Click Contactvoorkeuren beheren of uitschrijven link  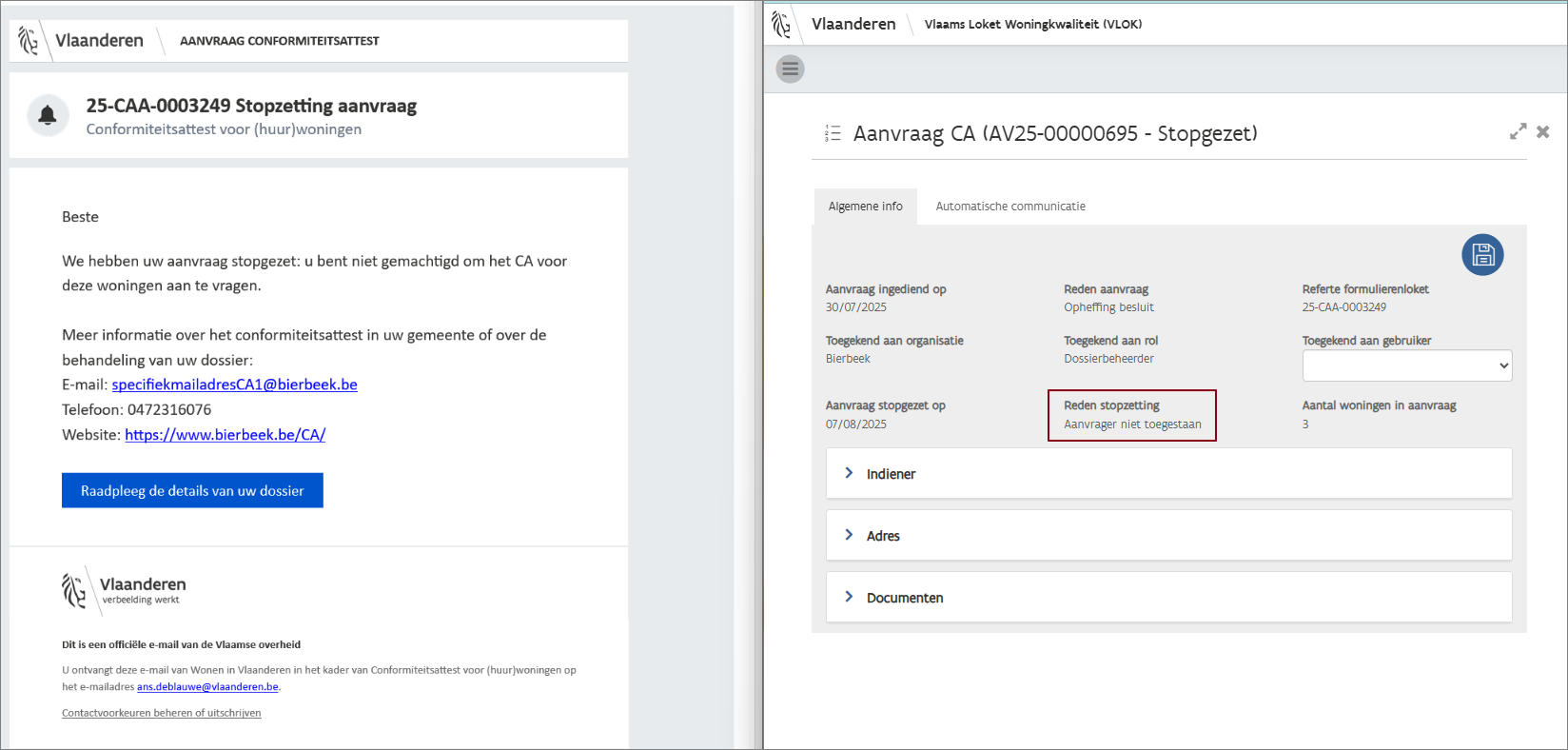click(161, 713)
